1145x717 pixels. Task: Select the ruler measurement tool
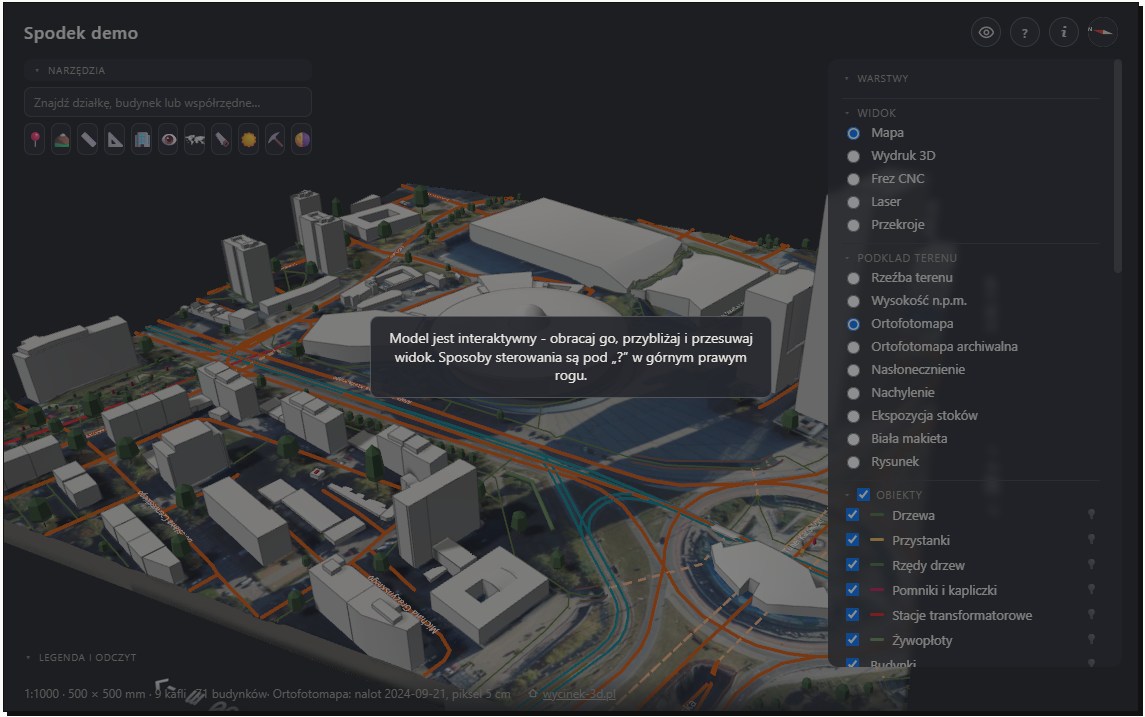(88, 139)
